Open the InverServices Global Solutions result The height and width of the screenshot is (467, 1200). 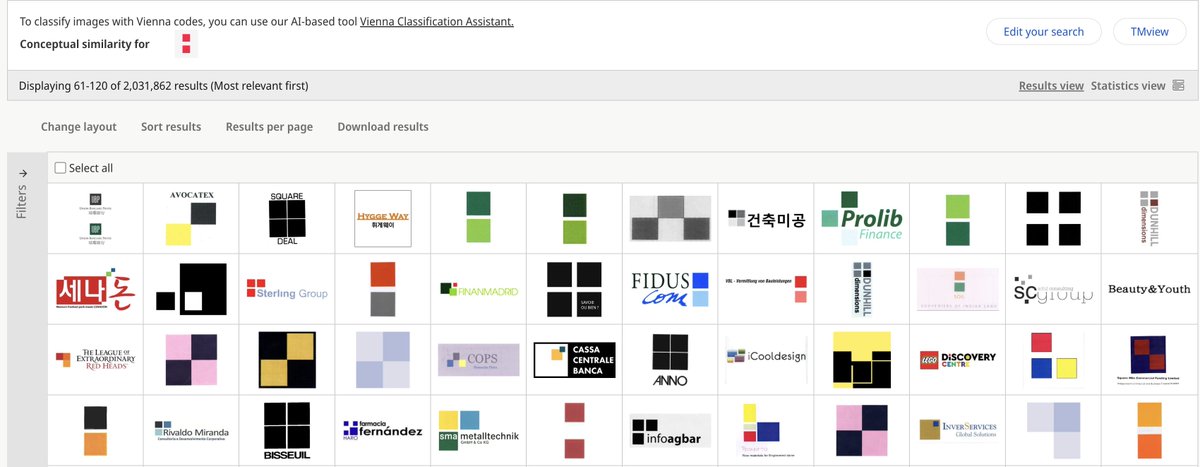[x=958, y=430]
